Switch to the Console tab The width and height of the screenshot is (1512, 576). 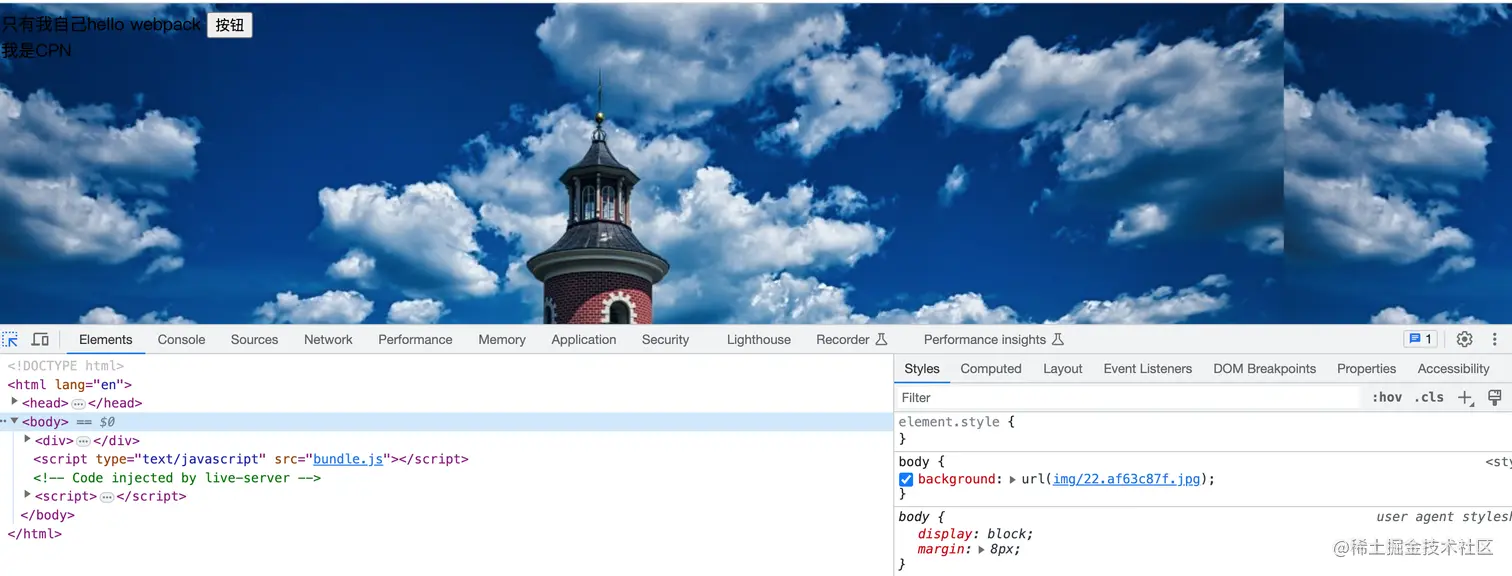181,340
